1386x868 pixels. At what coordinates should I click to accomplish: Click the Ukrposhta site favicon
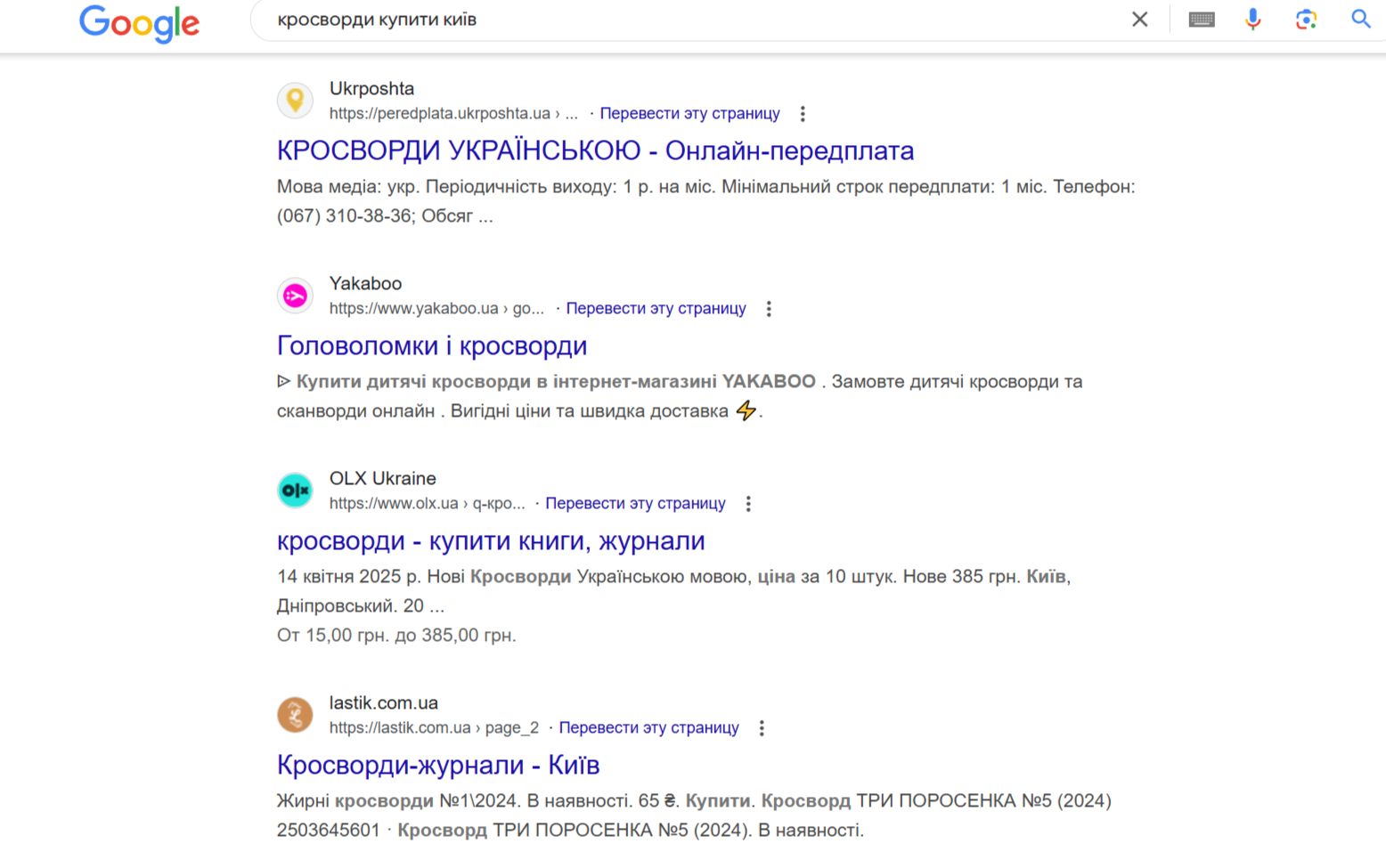point(295,101)
